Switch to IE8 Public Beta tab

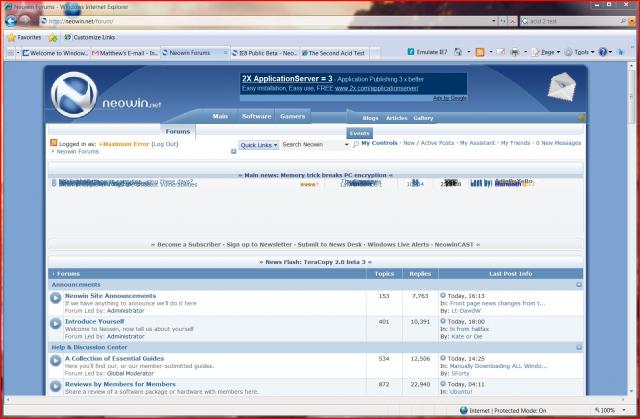264,53
